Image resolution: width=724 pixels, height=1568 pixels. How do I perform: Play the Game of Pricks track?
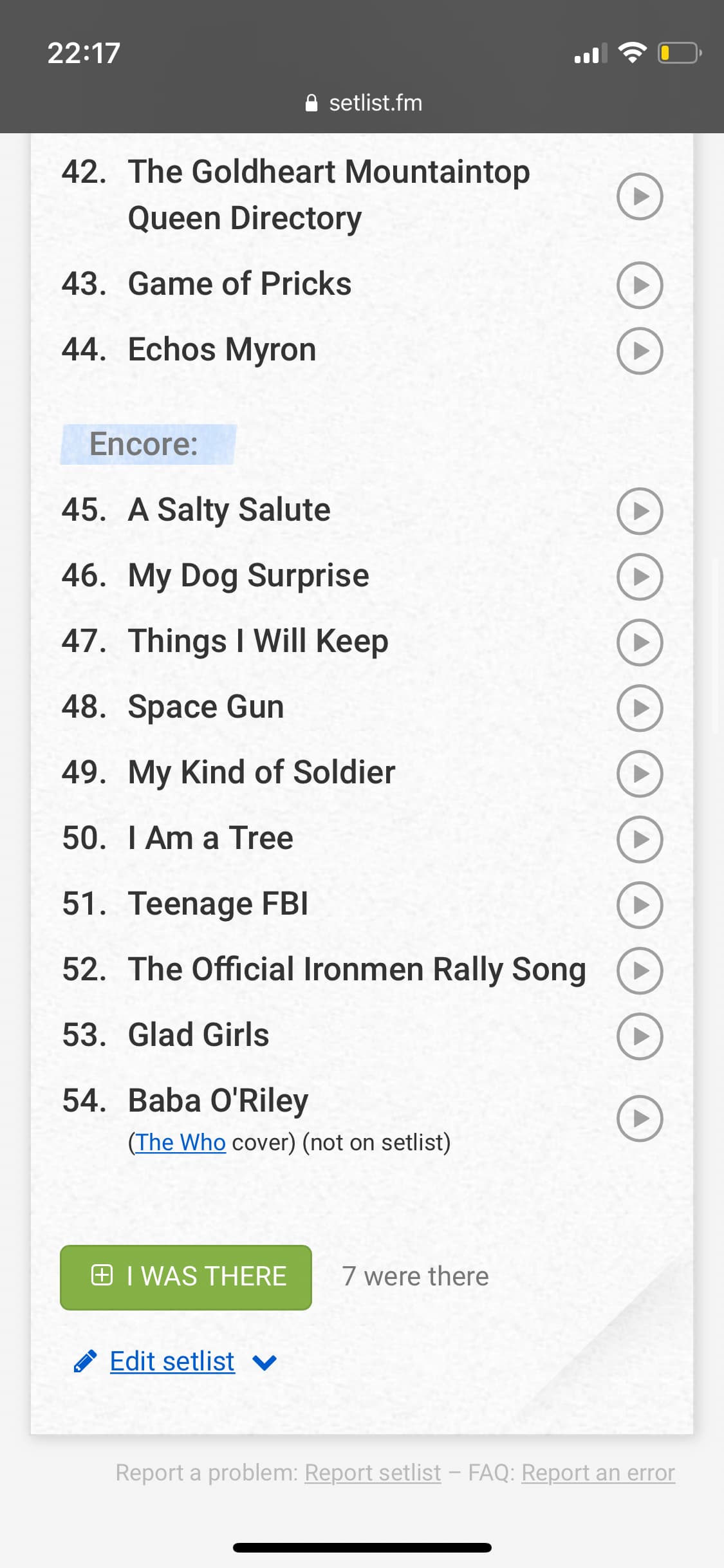pyautogui.click(x=639, y=285)
